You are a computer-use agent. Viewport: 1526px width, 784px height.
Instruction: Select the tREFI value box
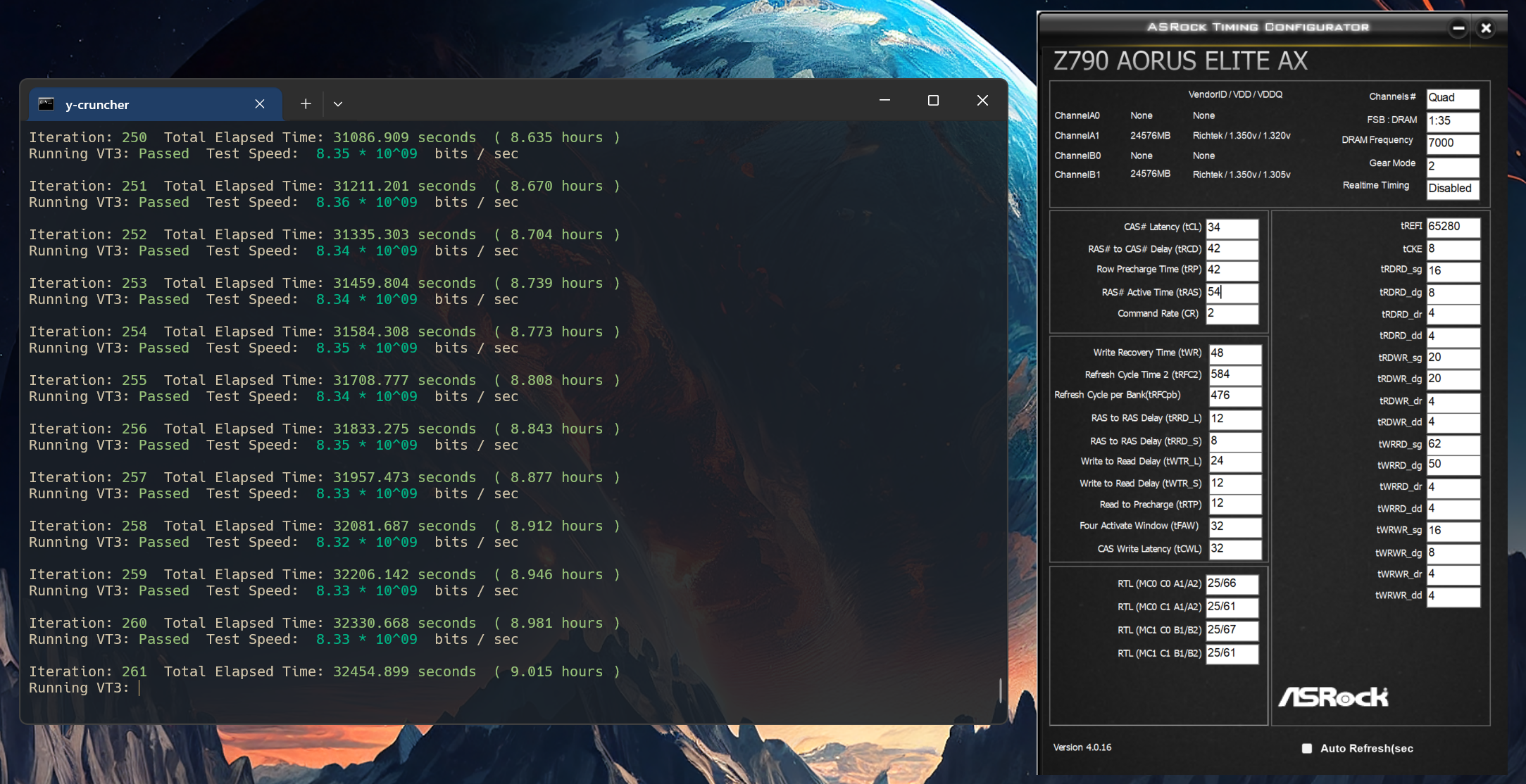(x=1452, y=227)
